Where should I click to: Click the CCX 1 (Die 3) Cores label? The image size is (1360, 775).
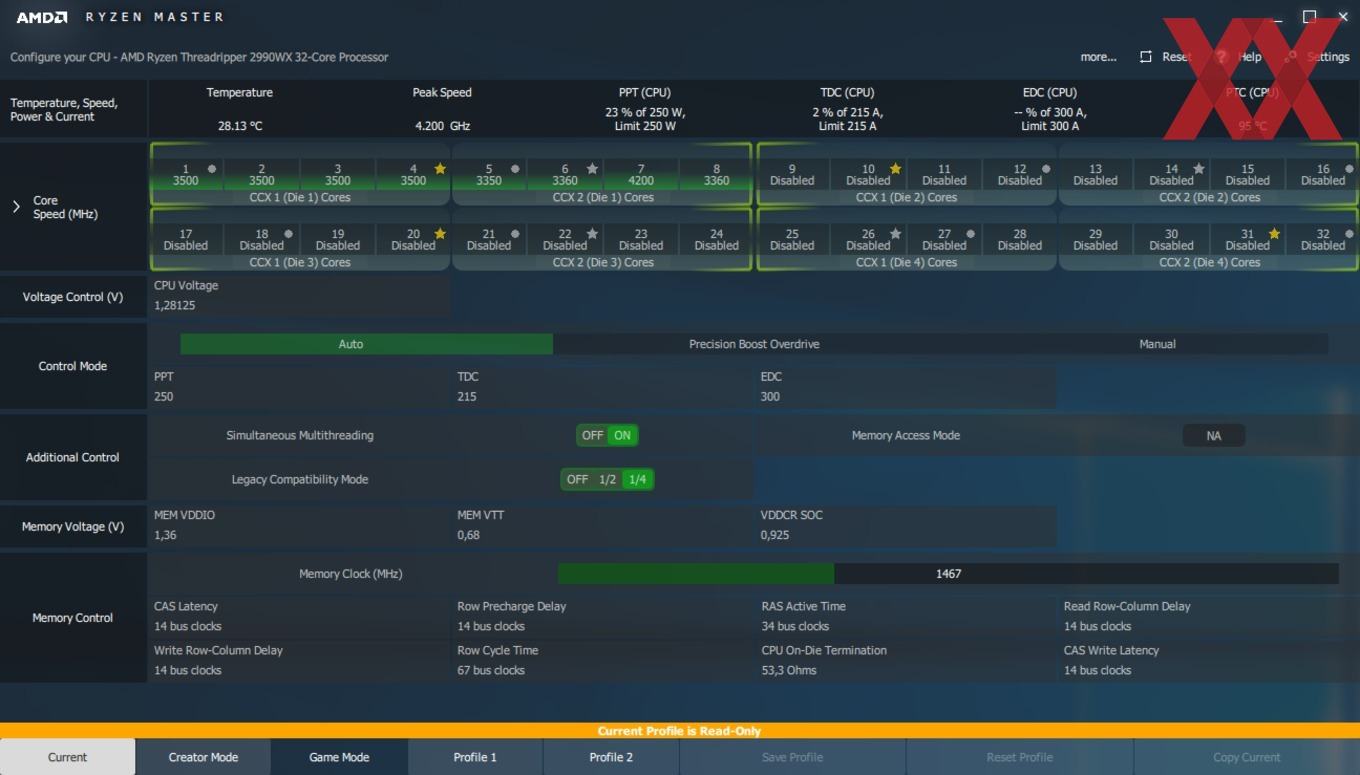click(x=300, y=262)
